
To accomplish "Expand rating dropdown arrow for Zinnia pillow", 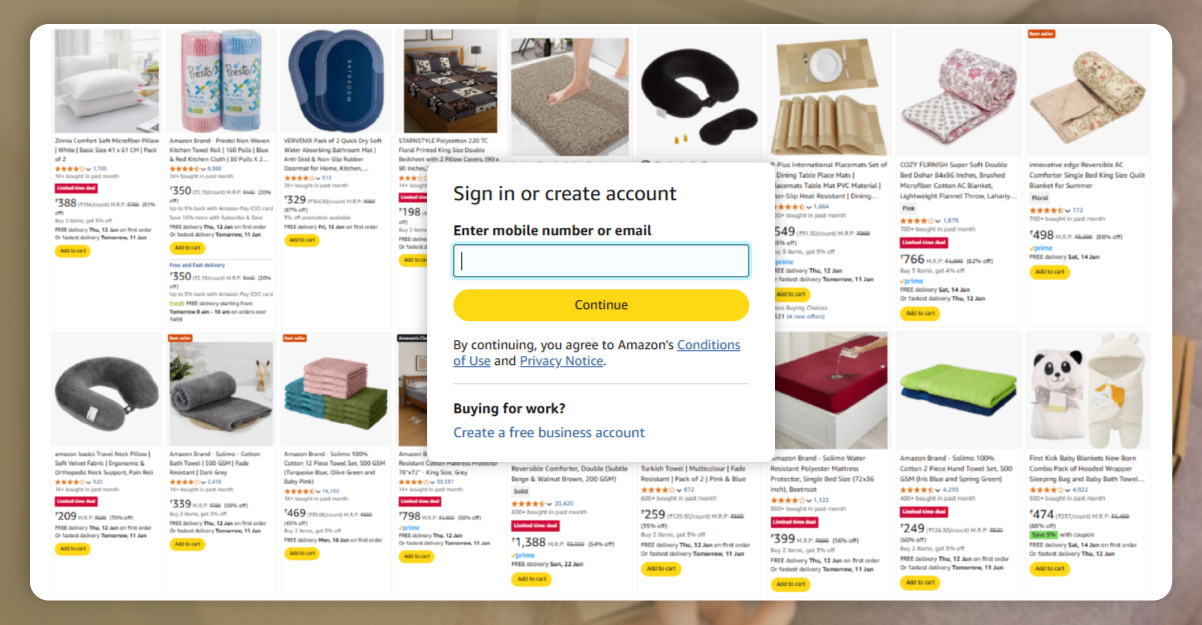I will [x=89, y=169].
